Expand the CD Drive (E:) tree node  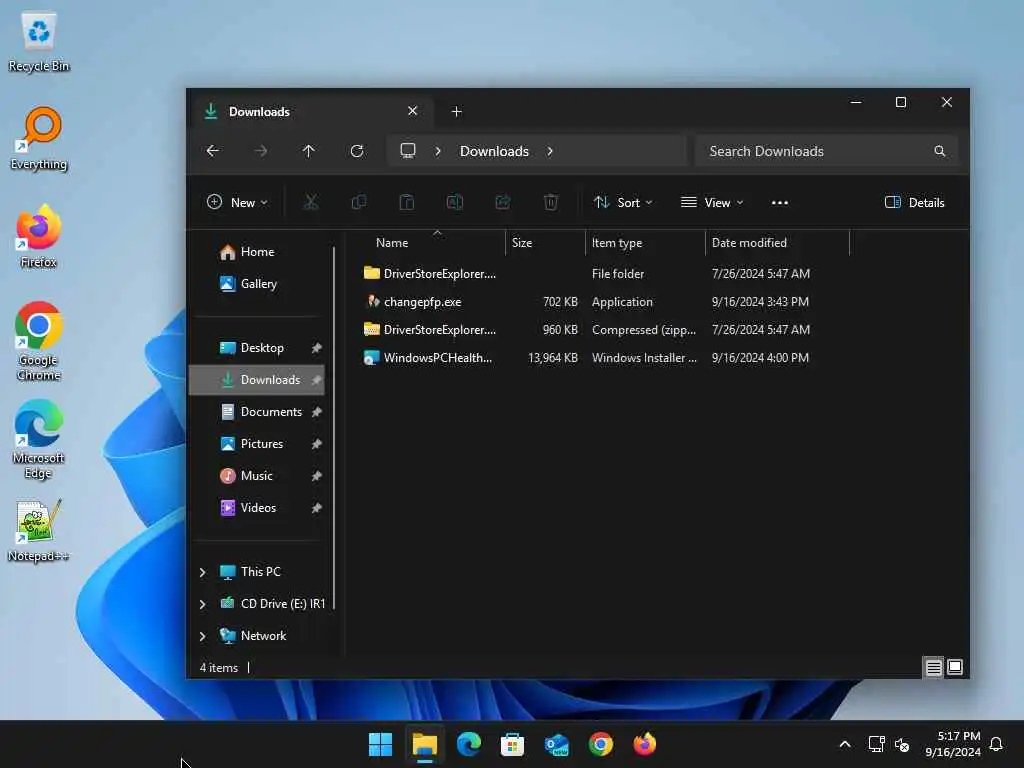[202, 604]
